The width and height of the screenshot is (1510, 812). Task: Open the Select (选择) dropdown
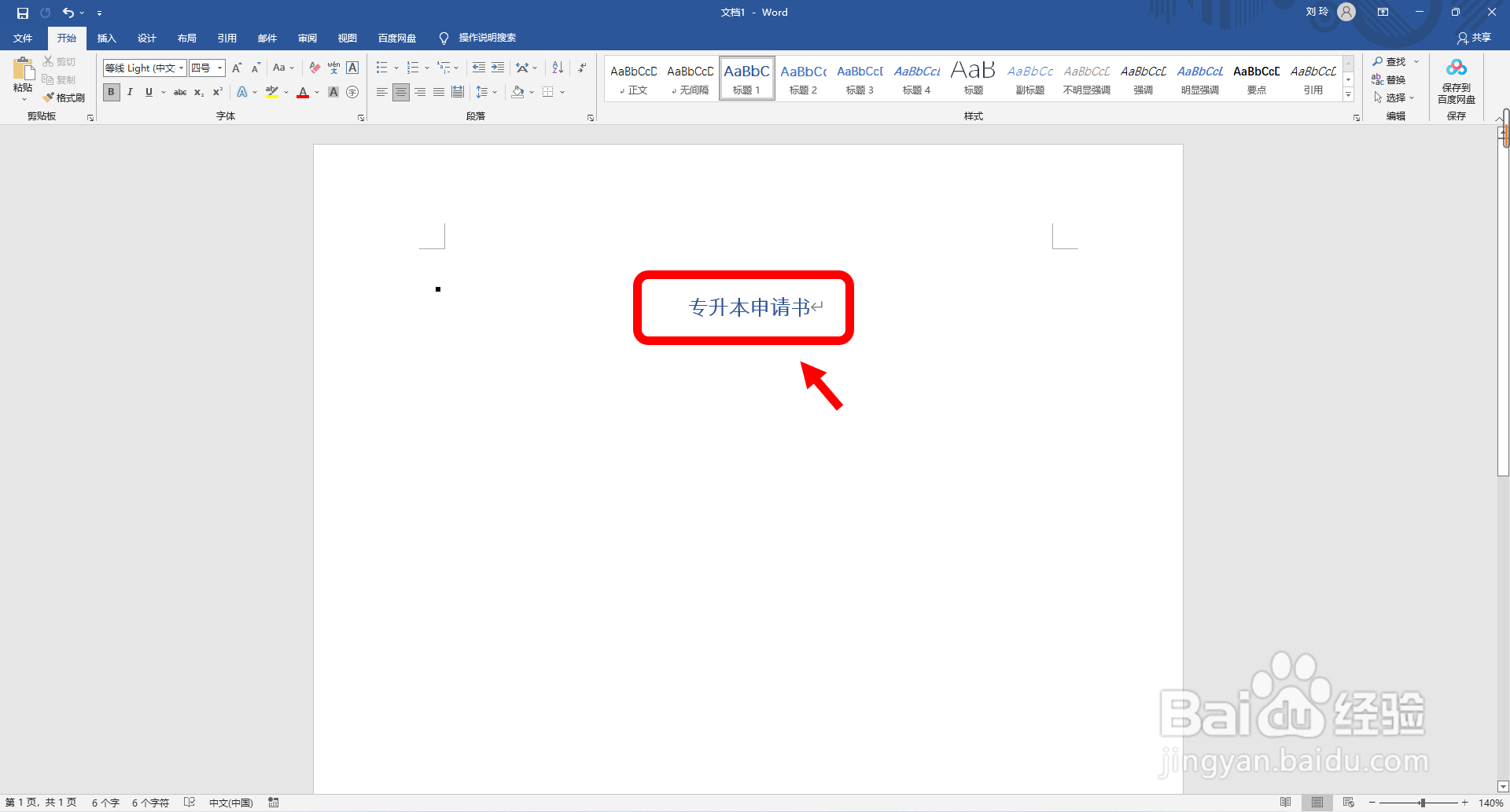coord(1394,97)
